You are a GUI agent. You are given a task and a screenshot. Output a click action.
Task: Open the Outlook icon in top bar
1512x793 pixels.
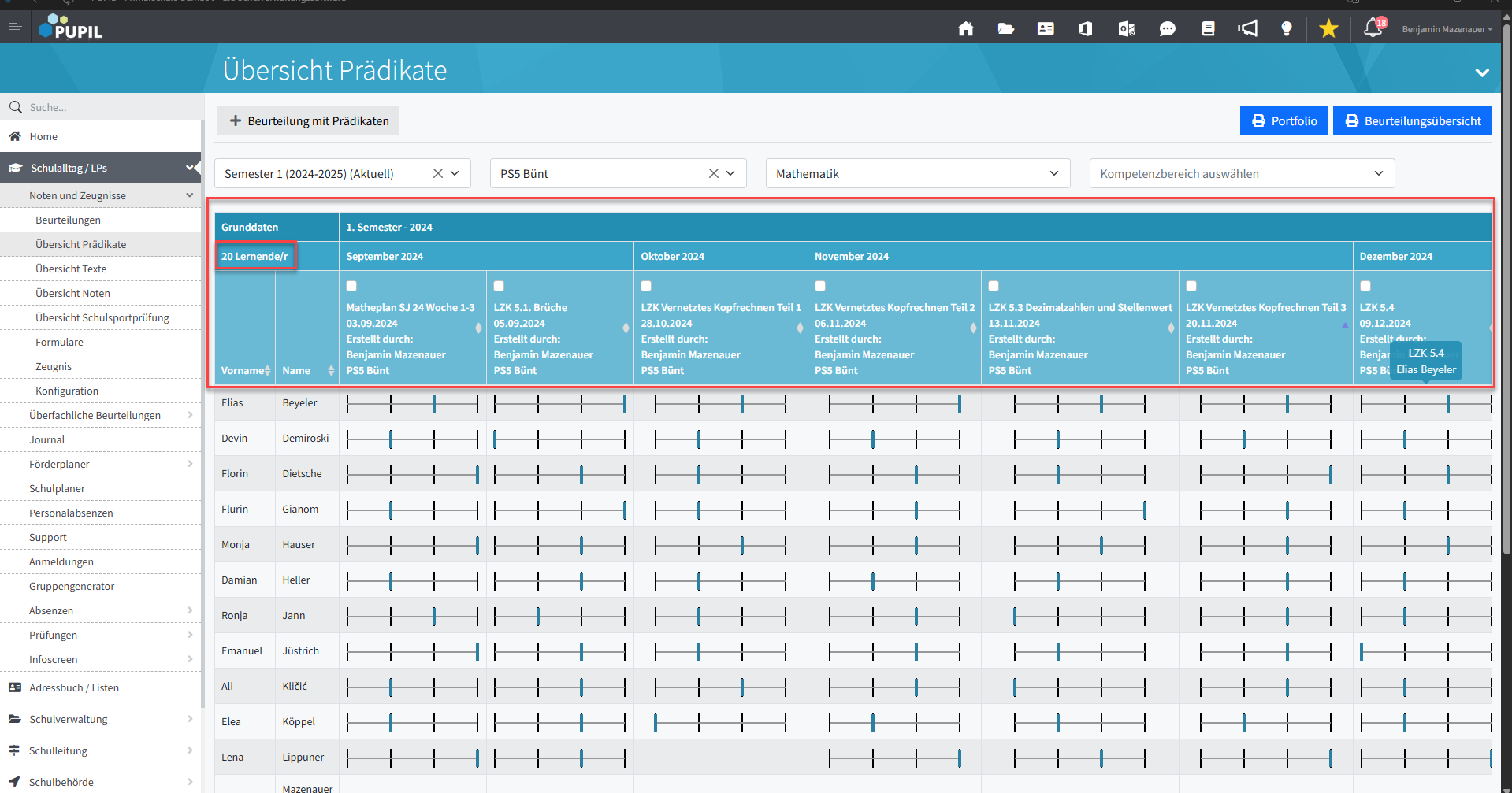1126,29
